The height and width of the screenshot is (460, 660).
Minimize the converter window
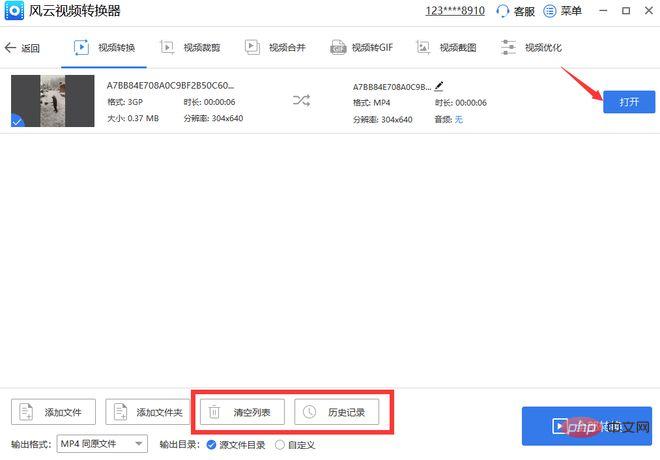[x=603, y=11]
